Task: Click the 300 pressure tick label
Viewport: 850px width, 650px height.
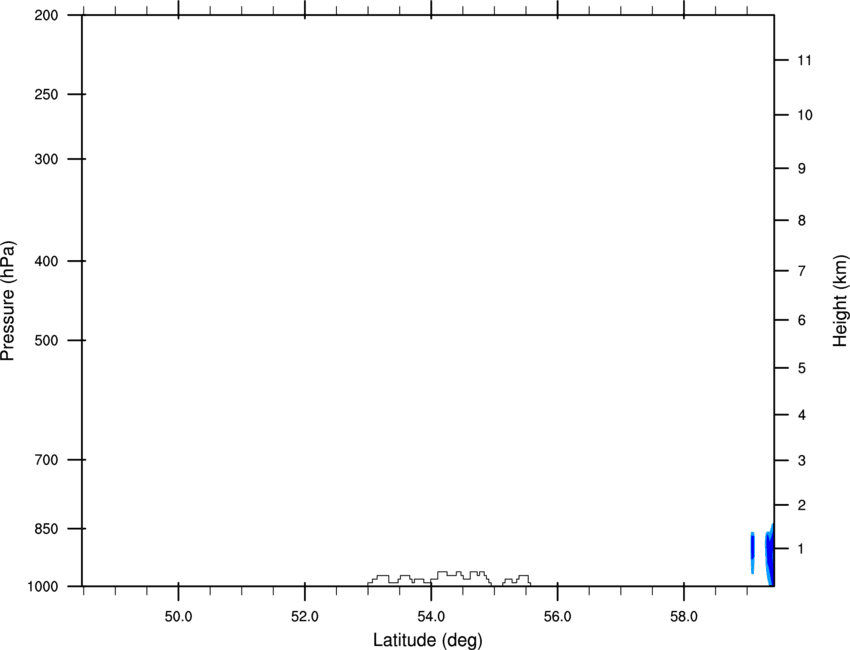Action: [46, 159]
